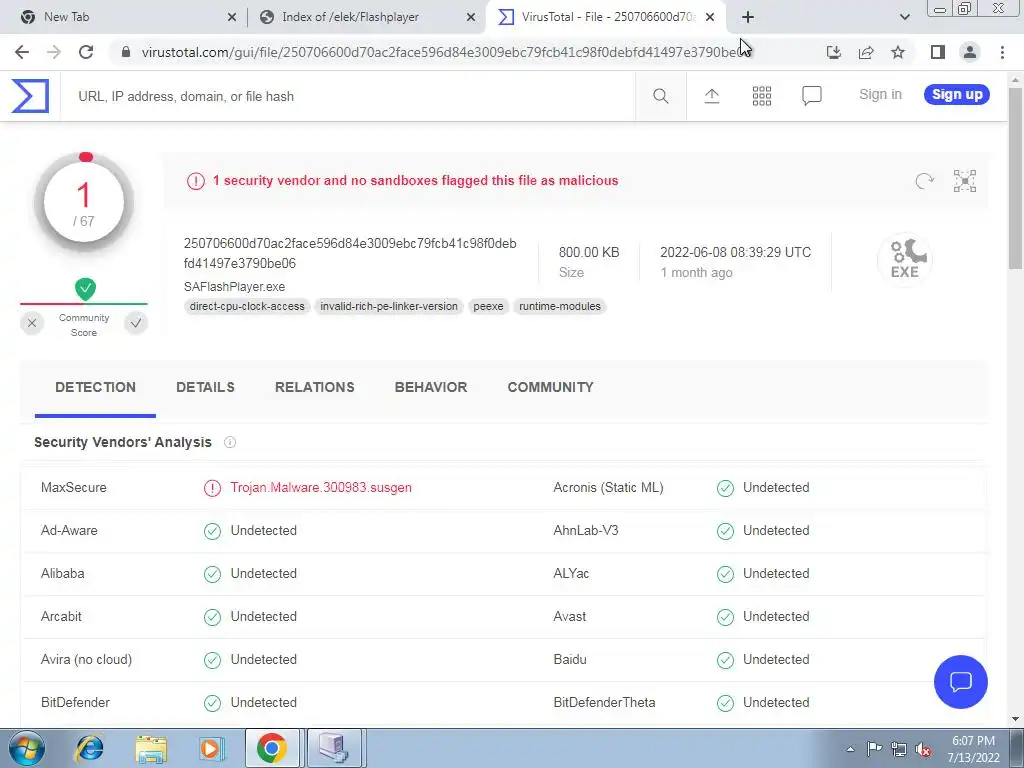This screenshot has height=768, width=1024.
Task: Click the search magnifier icon
Action: (660, 96)
